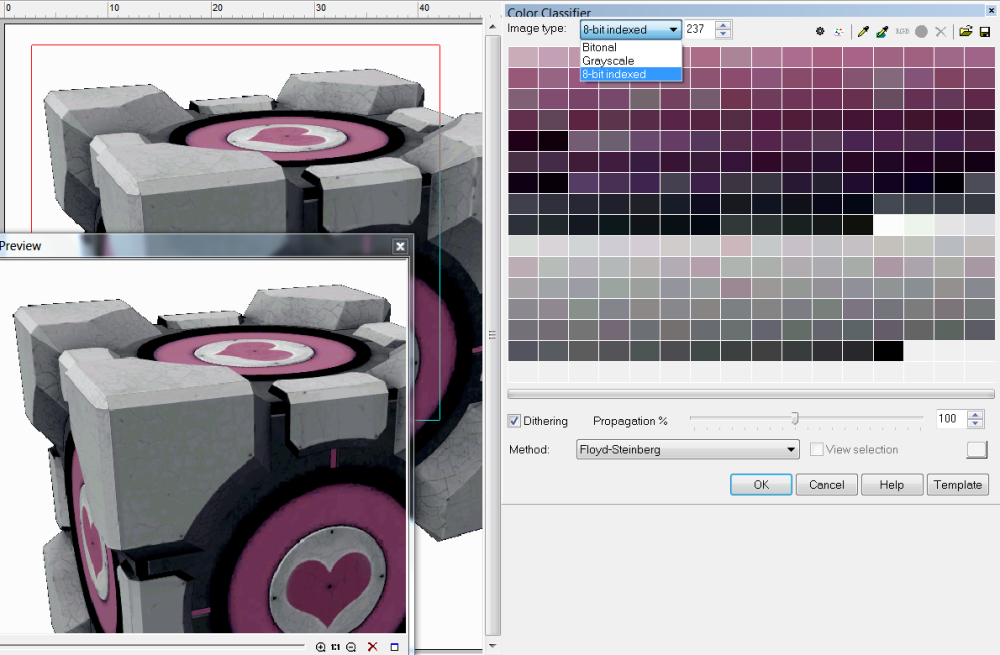Viewport: 1000px width, 655px height.
Task: Select the eyedropper with teal region tool
Action: [882, 31]
